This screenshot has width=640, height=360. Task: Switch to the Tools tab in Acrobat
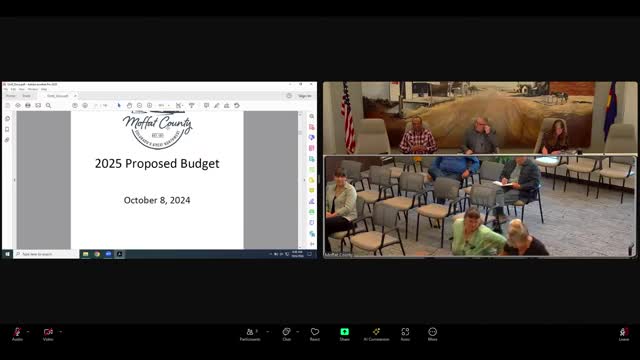pyautogui.click(x=27, y=96)
